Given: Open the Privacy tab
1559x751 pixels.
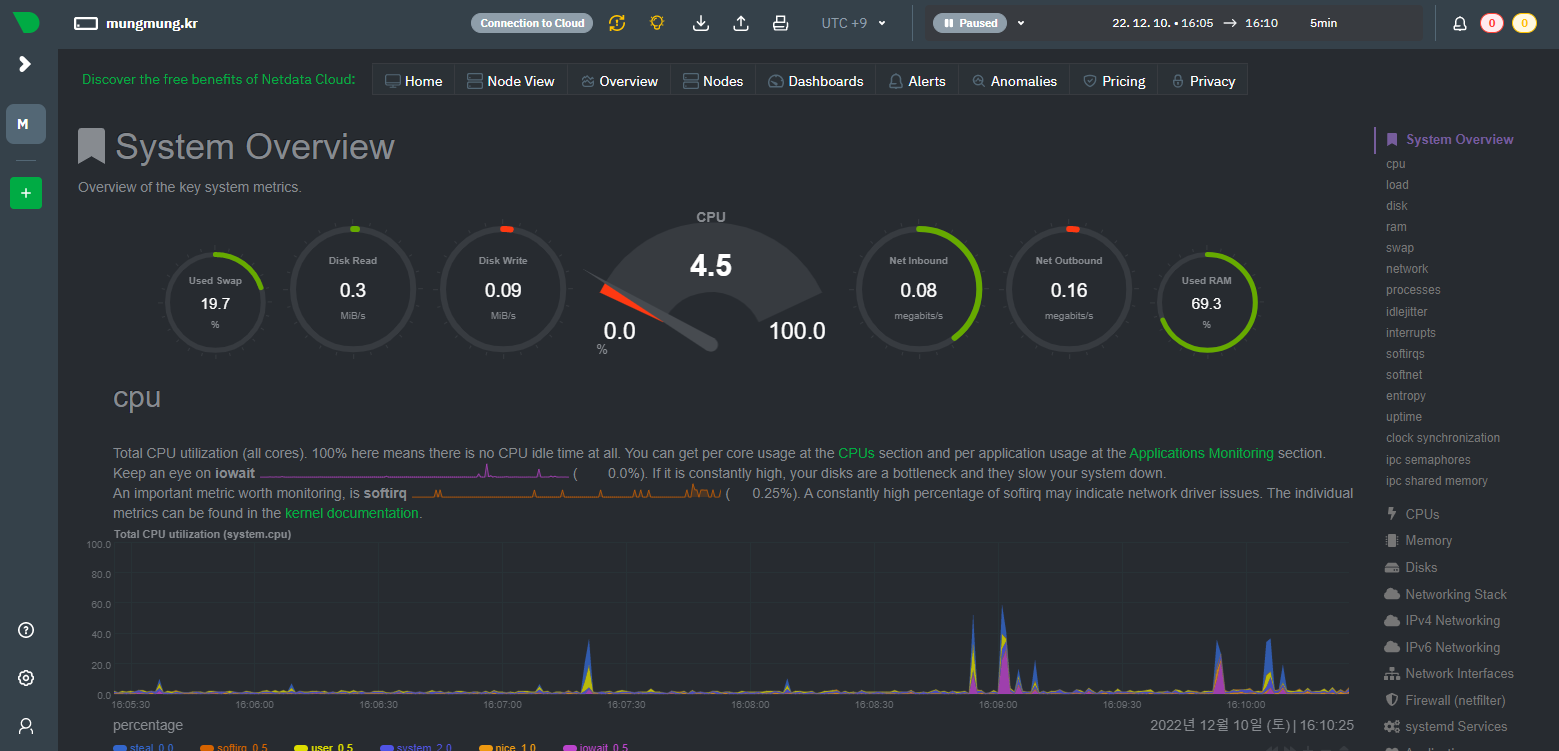Looking at the screenshot, I should coord(1203,81).
